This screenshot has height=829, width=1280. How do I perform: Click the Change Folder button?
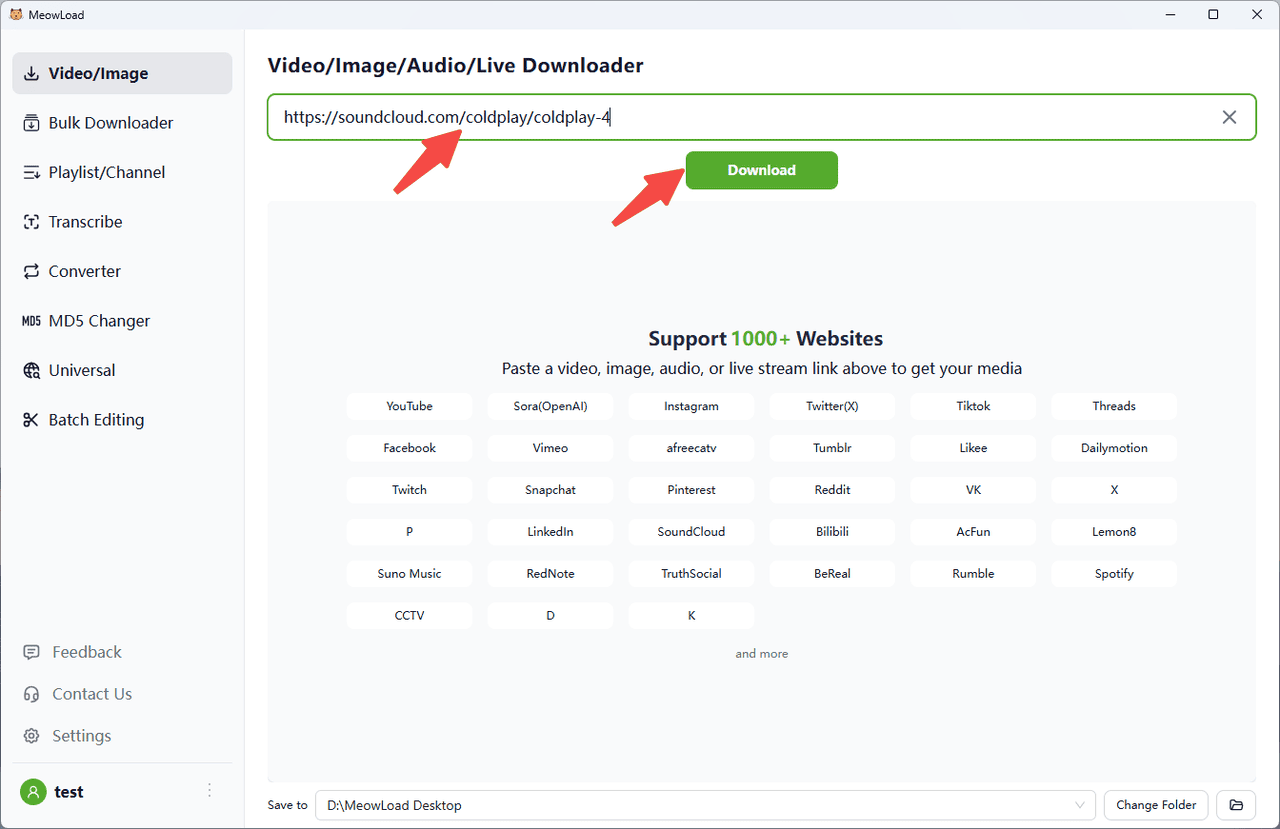1156,805
